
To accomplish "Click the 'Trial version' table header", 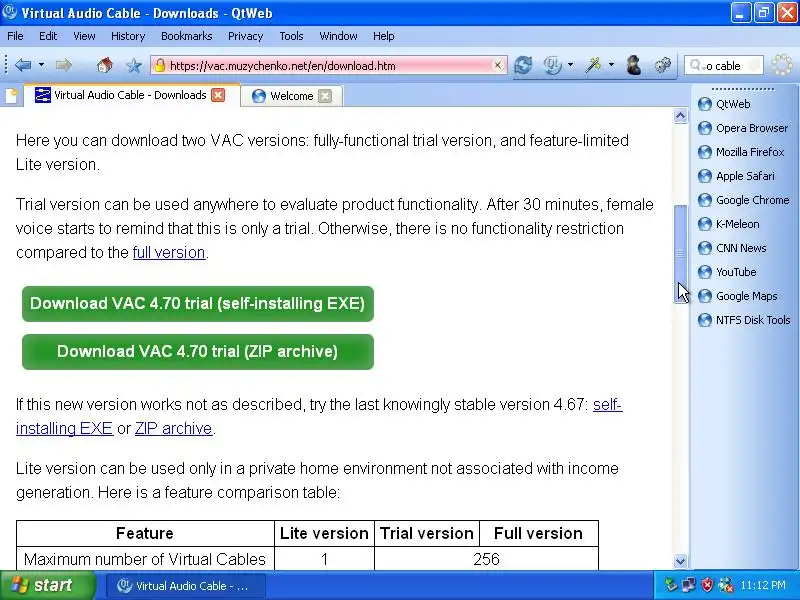I will [427, 533].
